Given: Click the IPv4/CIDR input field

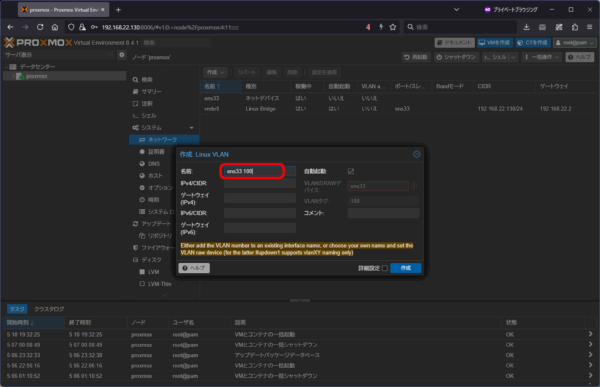Looking at the screenshot, I should pyautogui.click(x=259, y=183).
